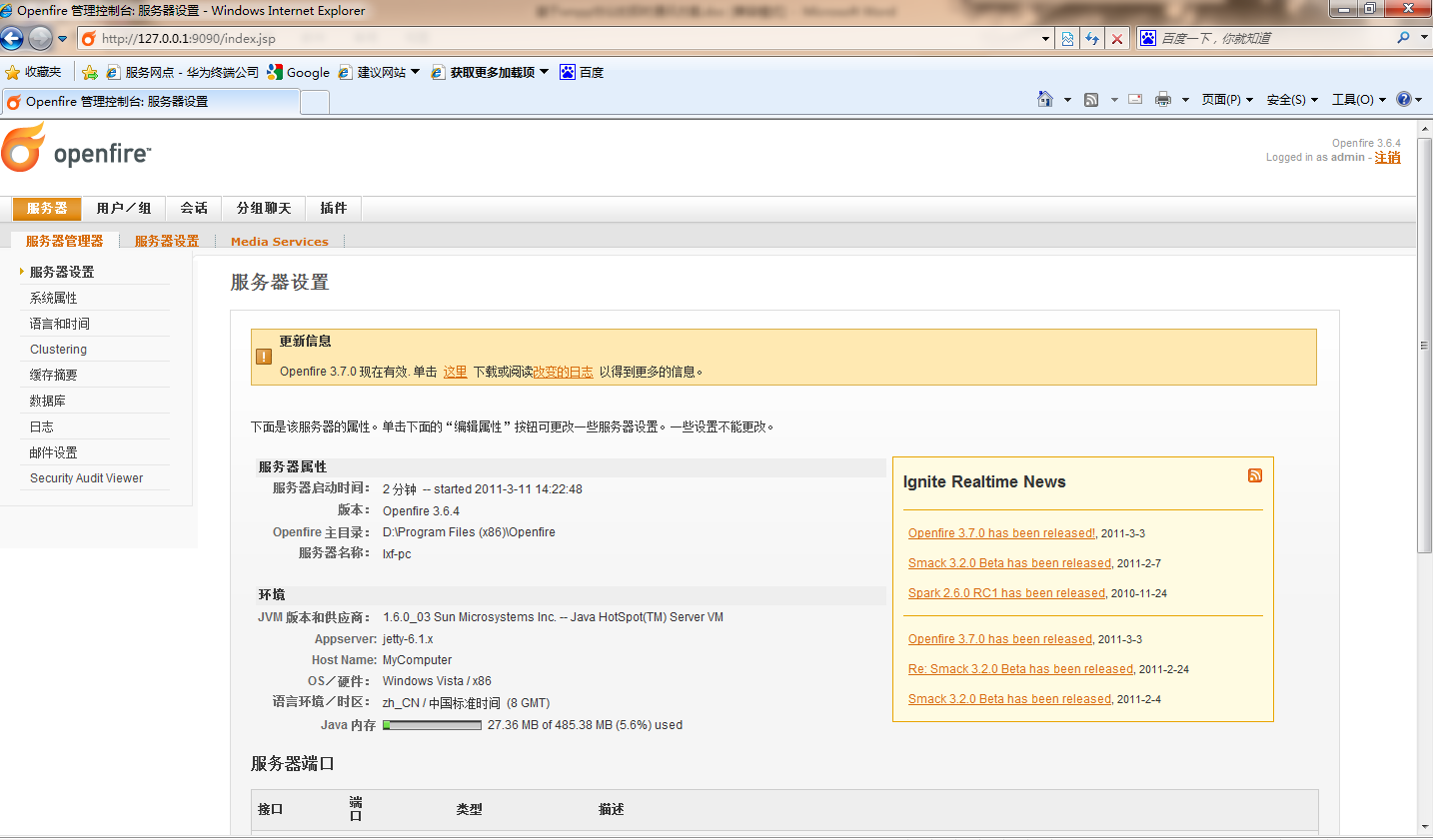Switch to the 用户/组 tab

click(x=124, y=208)
